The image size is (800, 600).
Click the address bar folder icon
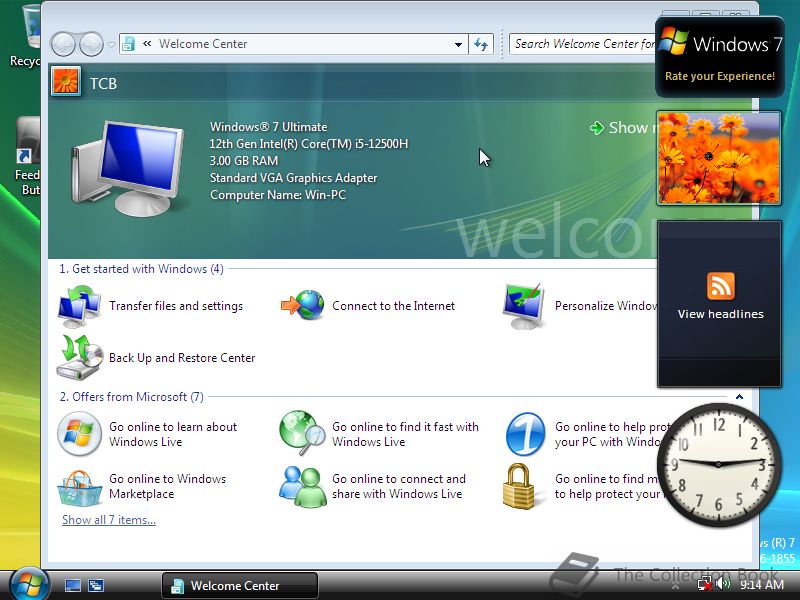[129, 44]
